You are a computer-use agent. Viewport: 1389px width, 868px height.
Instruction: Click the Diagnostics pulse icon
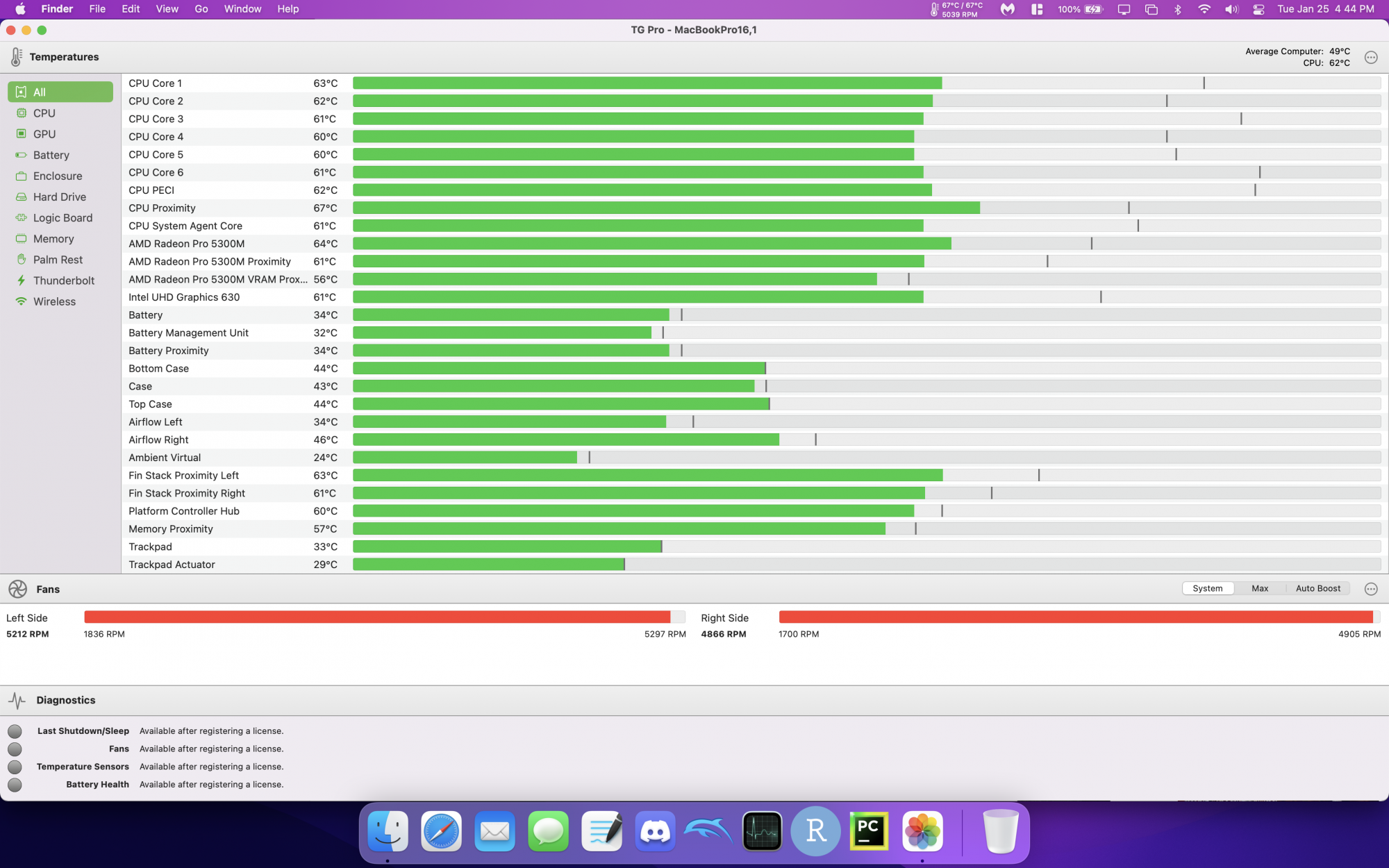tap(17, 700)
